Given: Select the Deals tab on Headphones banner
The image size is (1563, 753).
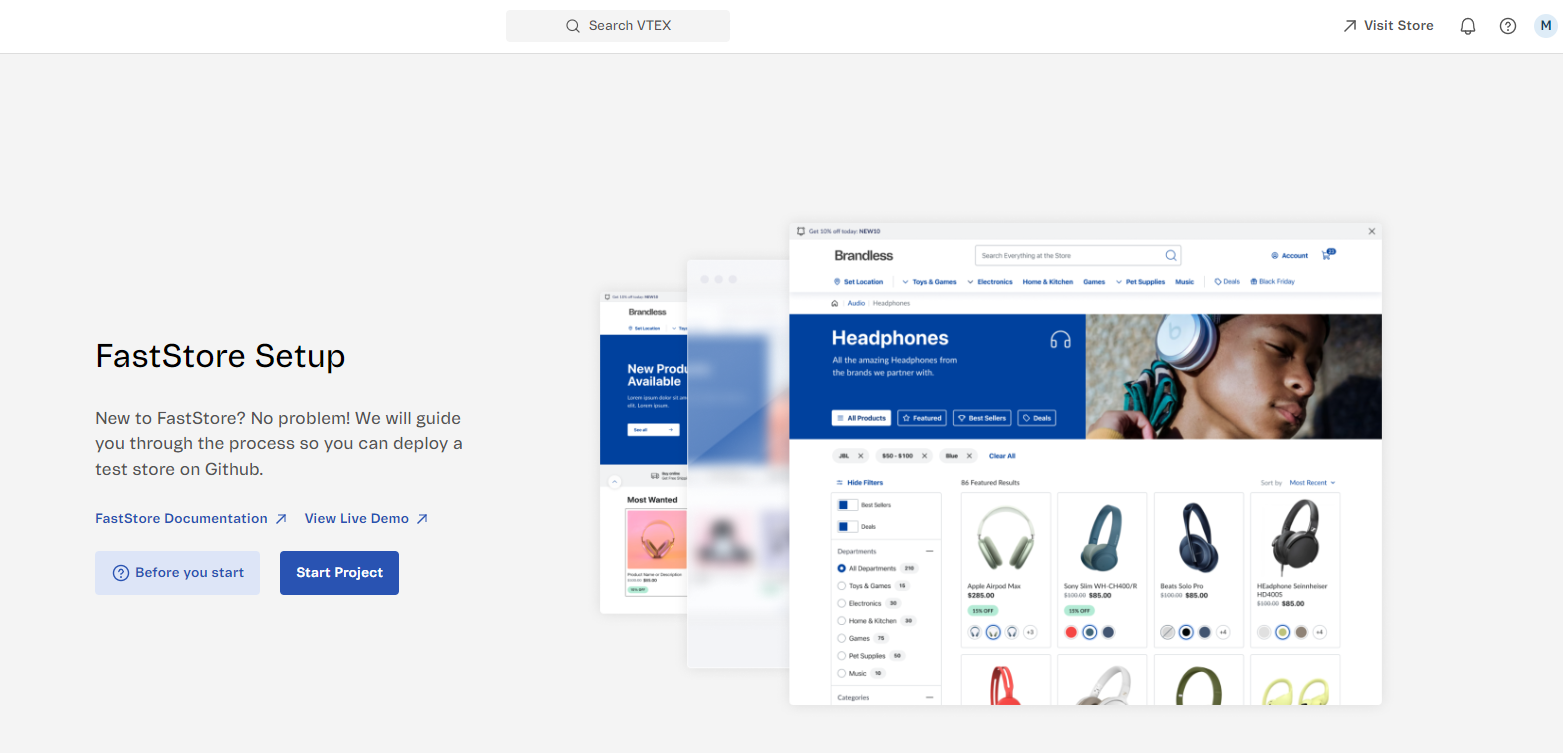Looking at the screenshot, I should click(x=1036, y=418).
